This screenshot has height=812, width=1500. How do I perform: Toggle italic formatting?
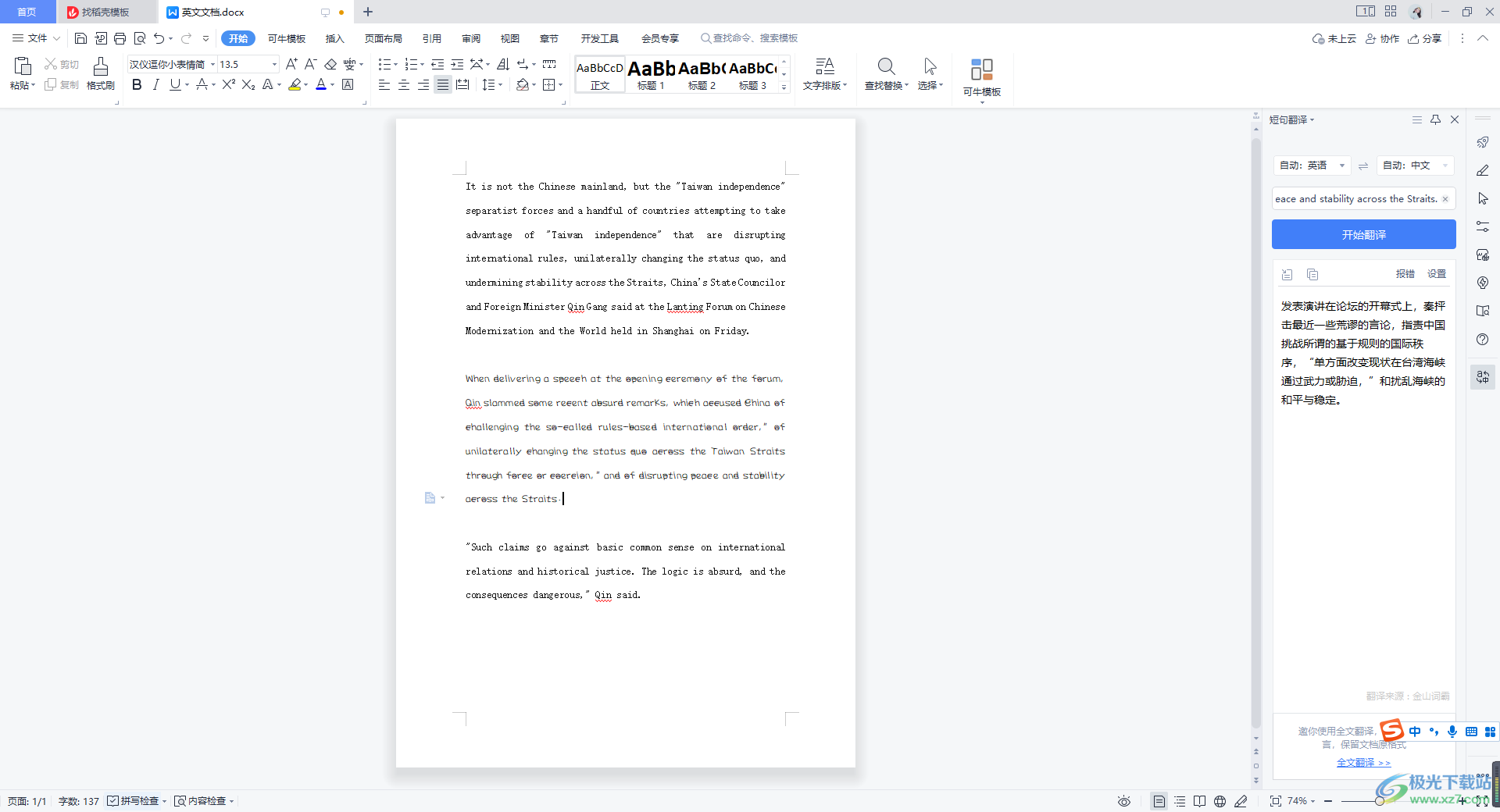pyautogui.click(x=156, y=84)
